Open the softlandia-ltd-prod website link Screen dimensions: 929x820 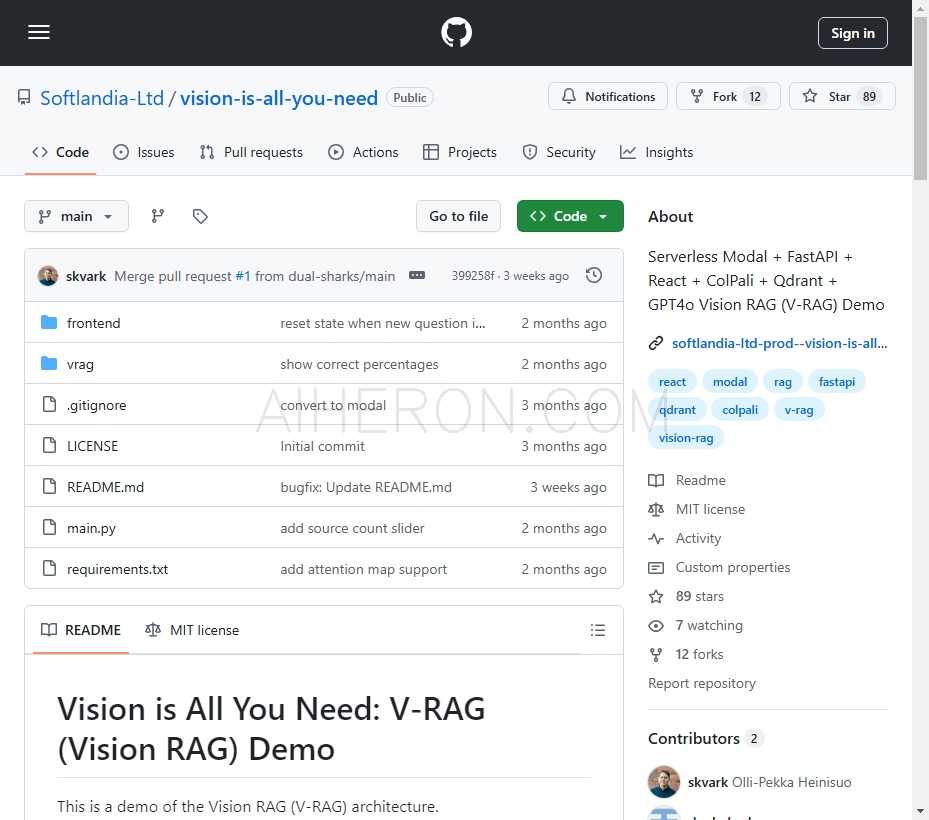(x=779, y=343)
